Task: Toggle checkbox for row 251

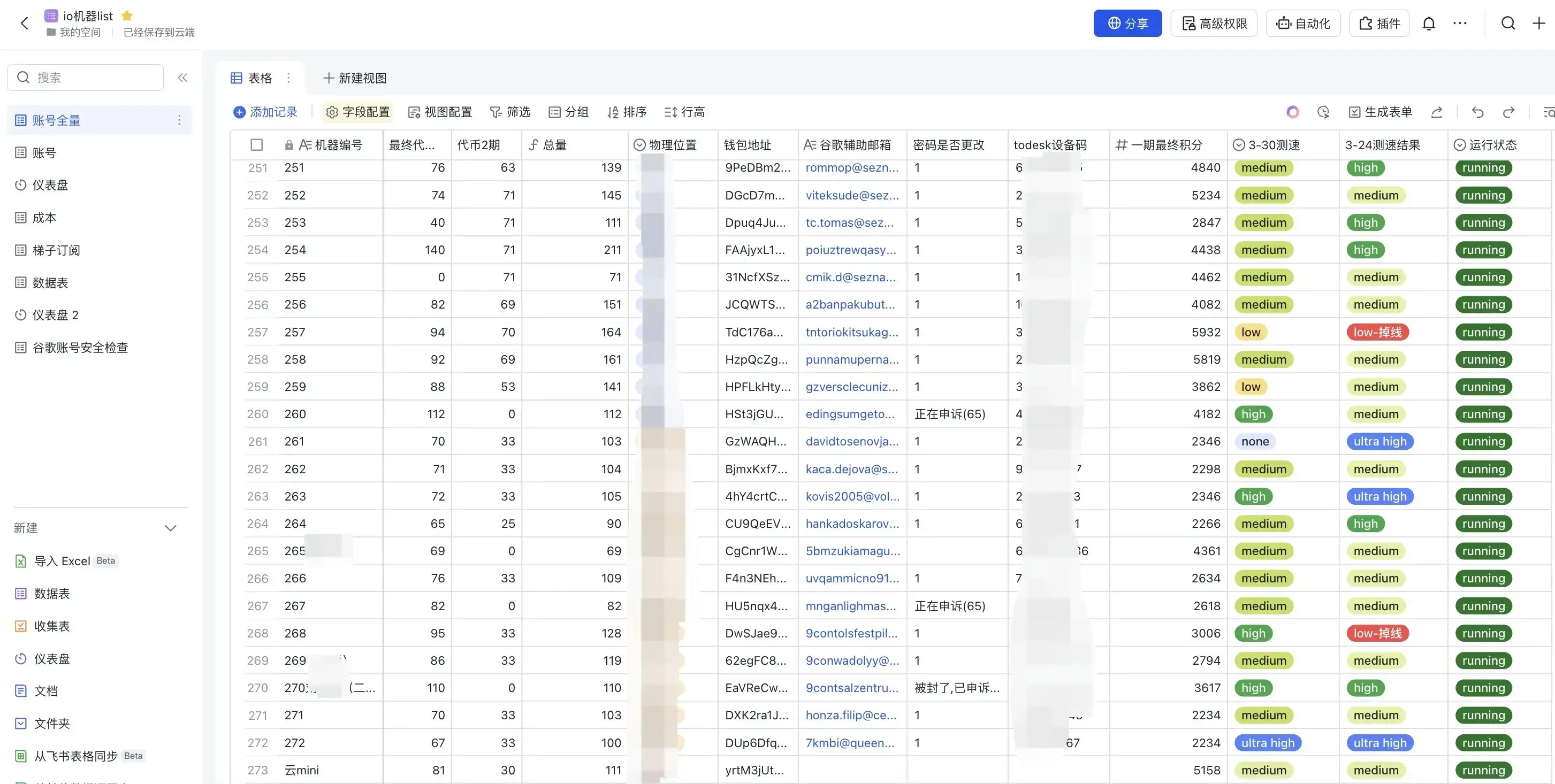Action: point(257,168)
